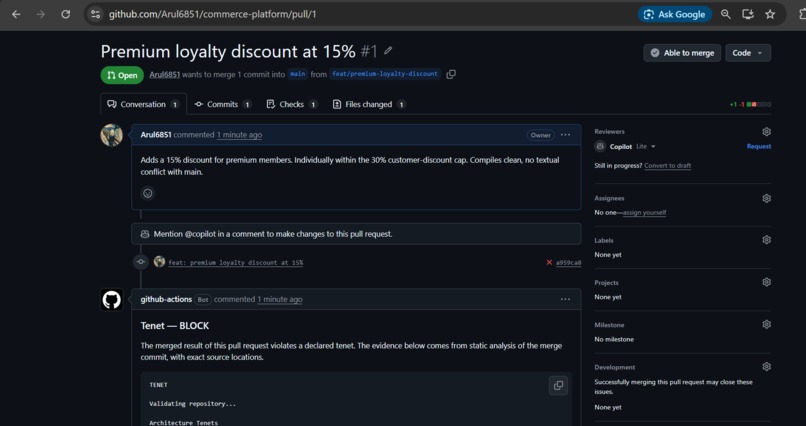Switch to the Conversation tab

point(143,104)
